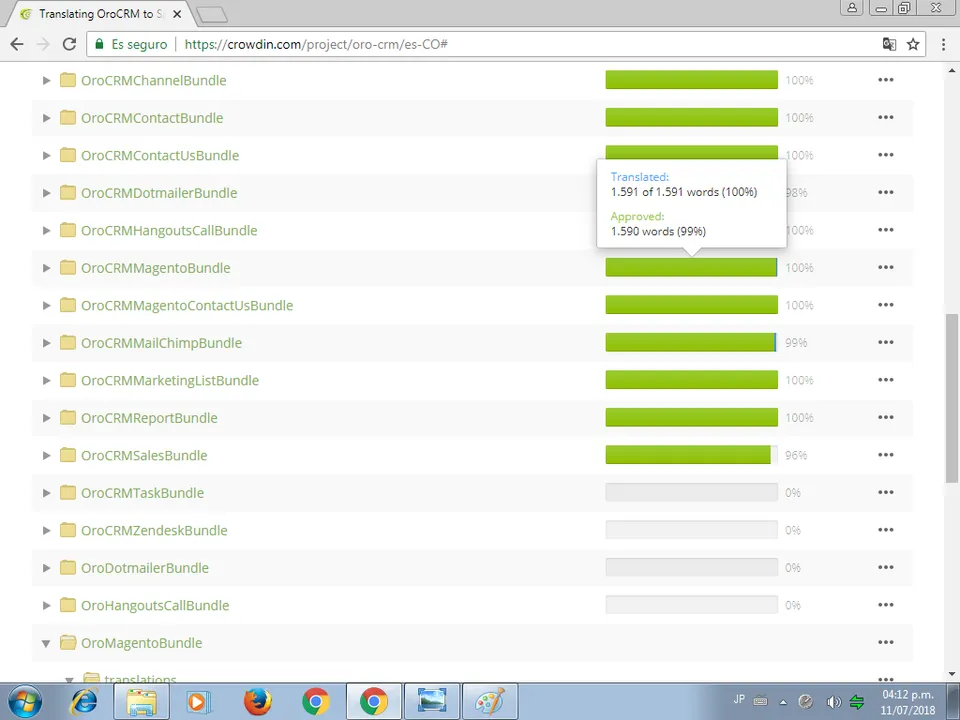The height and width of the screenshot is (720, 960).
Task: Click the OroCRMMagentoBundle progress bar
Action: [x=691, y=267]
